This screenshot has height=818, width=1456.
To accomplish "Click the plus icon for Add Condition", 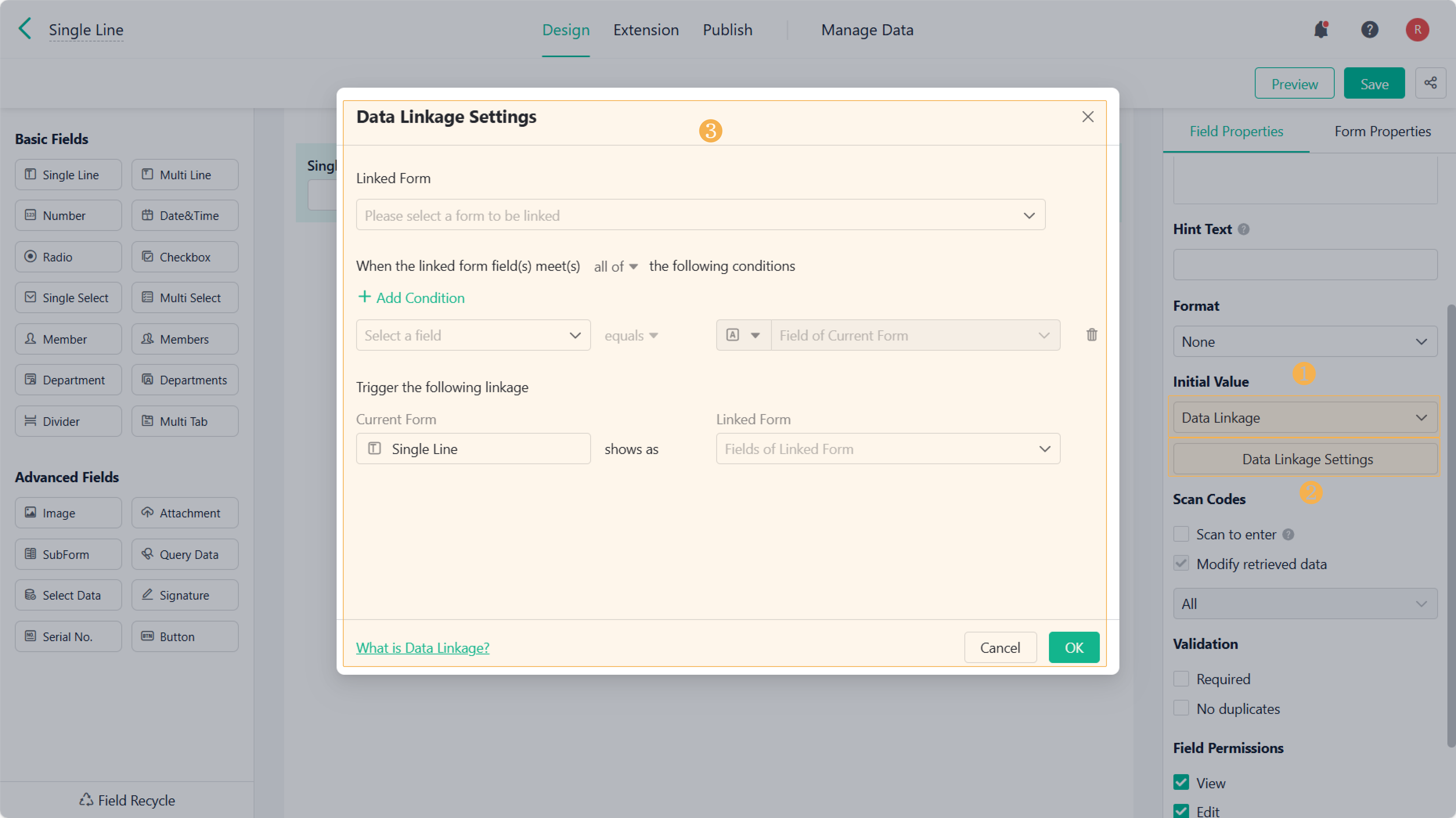I will [x=365, y=297].
